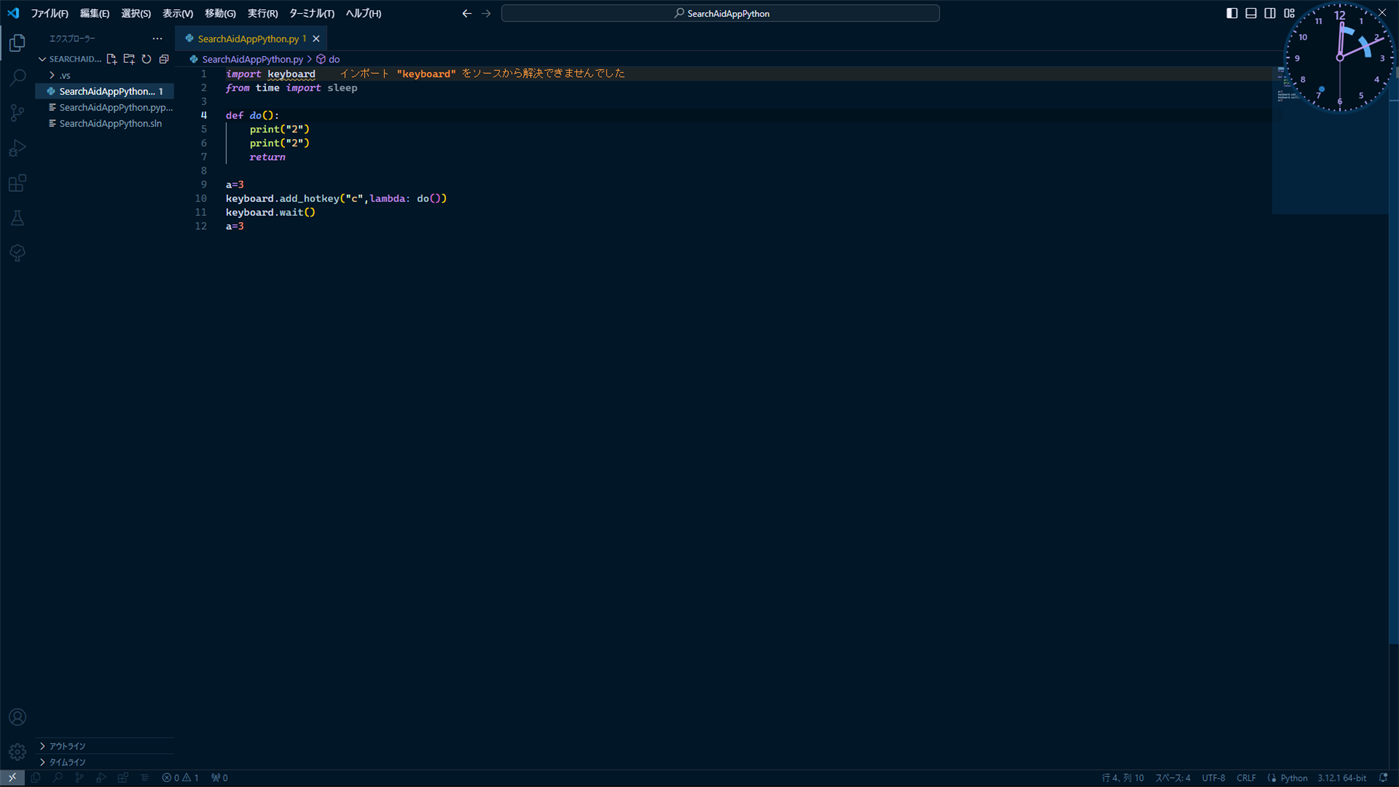This screenshot has width=1399, height=787.
Task: Click the 'return' statement in the editor
Action: (267, 157)
